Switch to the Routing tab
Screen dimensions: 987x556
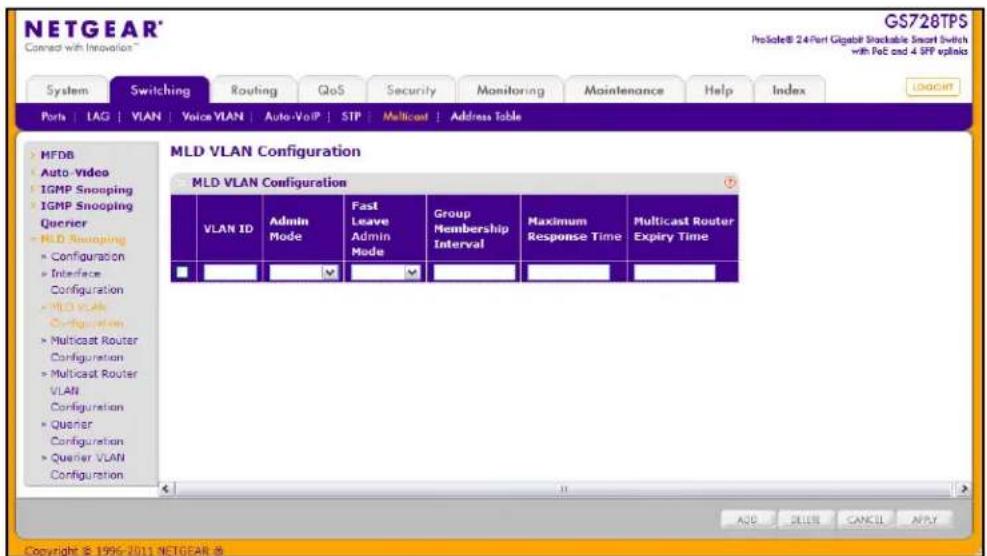254,90
